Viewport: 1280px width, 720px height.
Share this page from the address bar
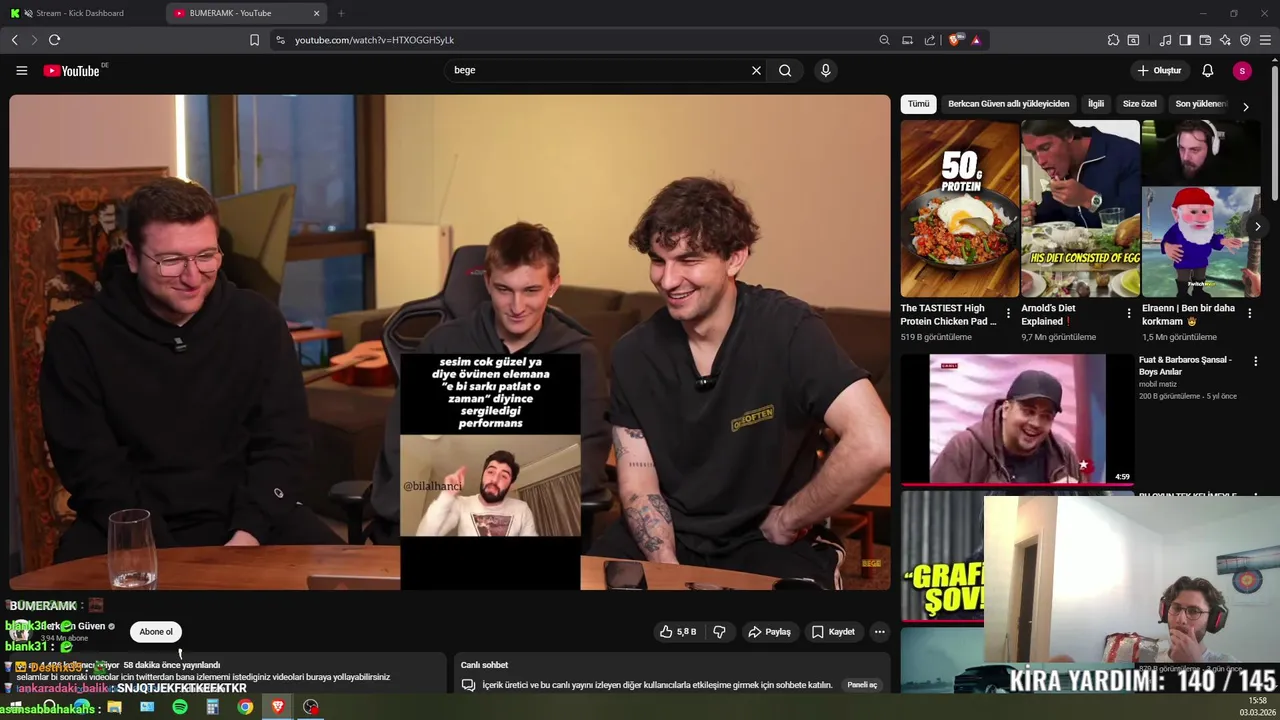930,40
